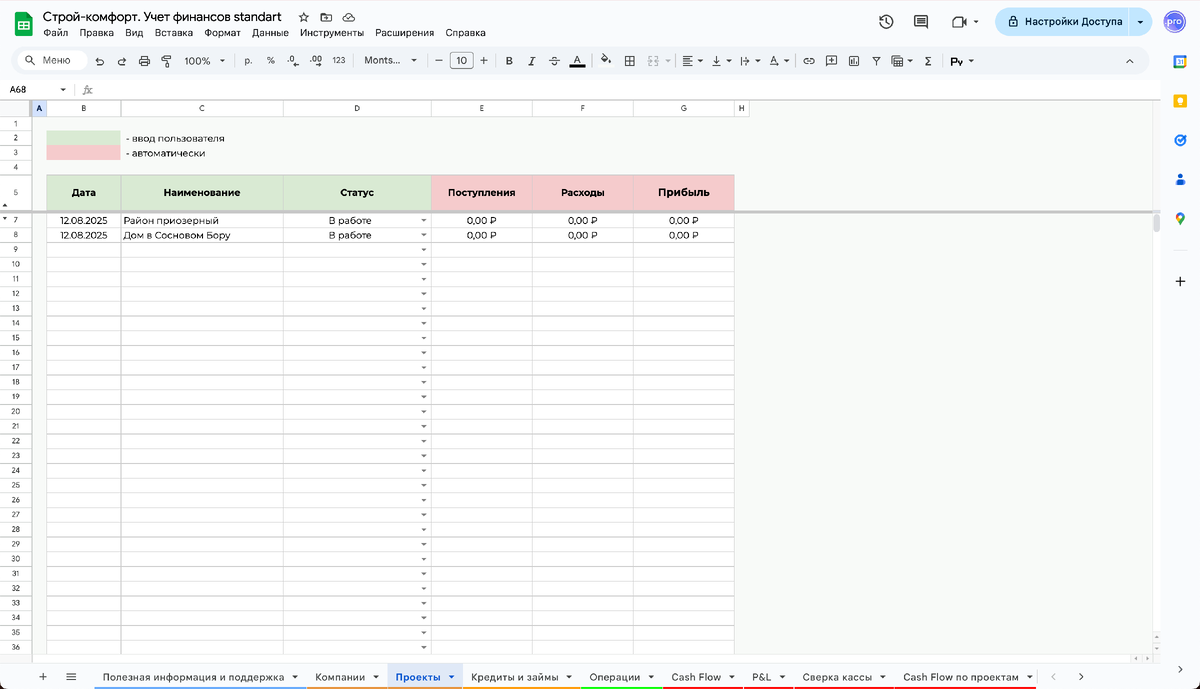Click the Insert comment icon
1200x689 pixels.
(x=831, y=61)
